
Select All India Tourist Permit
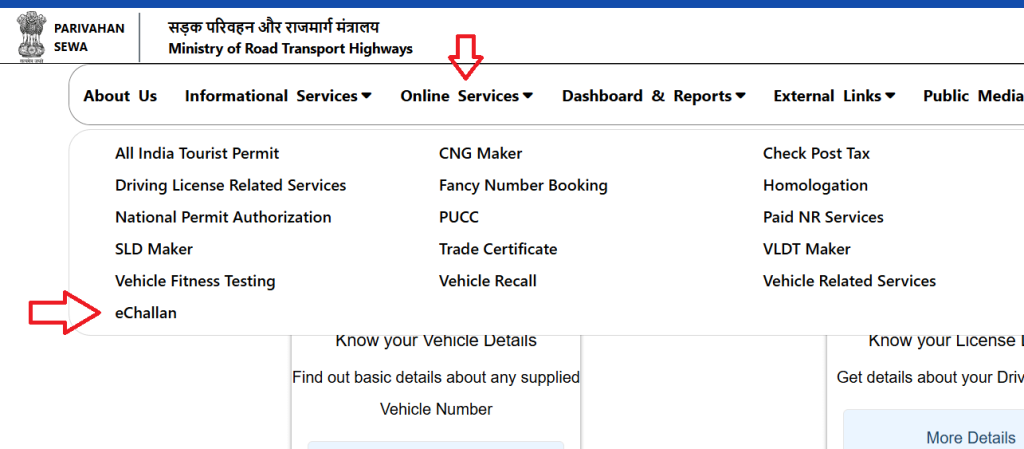[x=197, y=153]
